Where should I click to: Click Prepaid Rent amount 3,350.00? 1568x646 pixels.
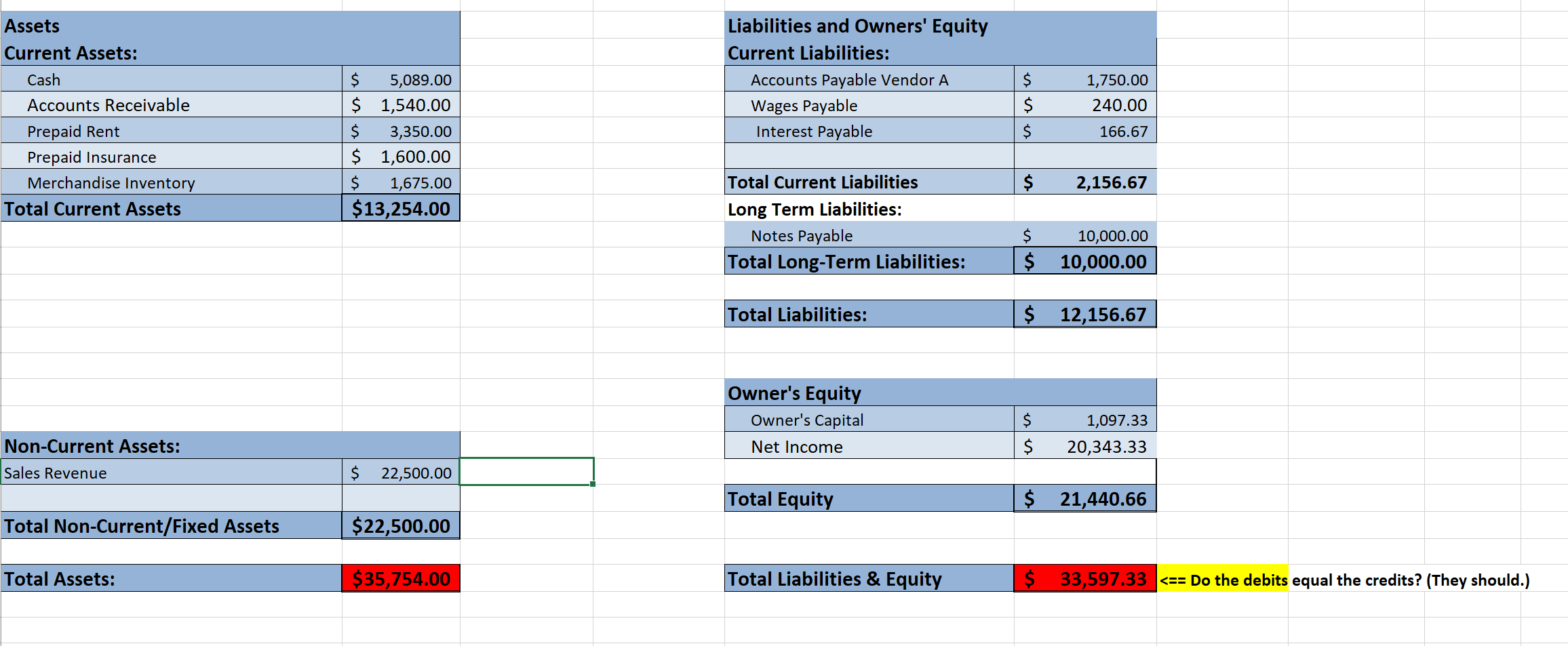[x=401, y=130]
